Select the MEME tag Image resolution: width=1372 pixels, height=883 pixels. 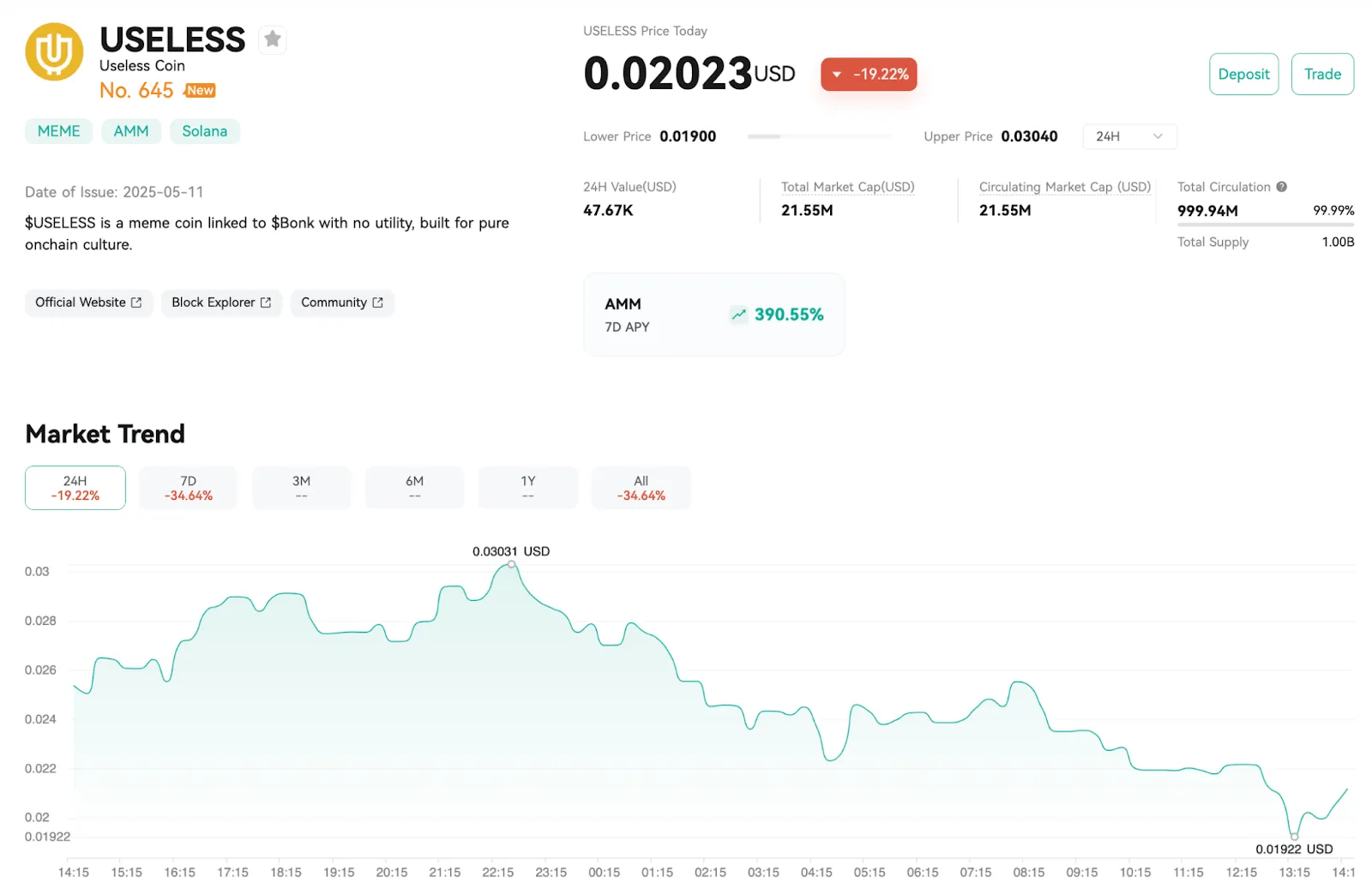(58, 131)
